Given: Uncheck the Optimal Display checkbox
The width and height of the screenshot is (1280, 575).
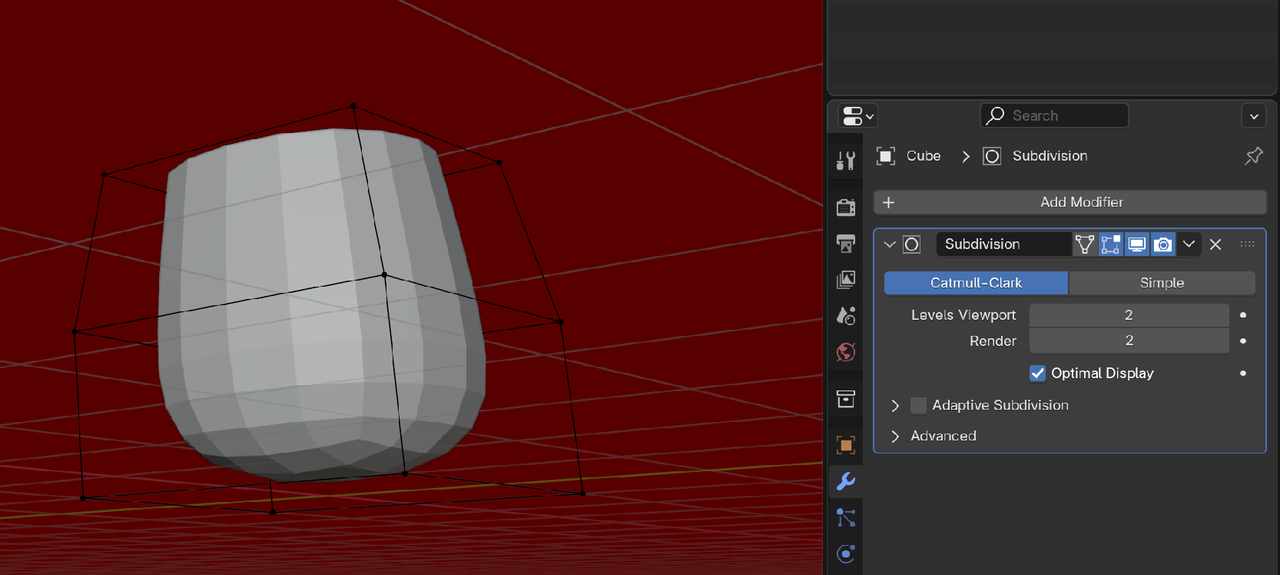Looking at the screenshot, I should (1038, 373).
